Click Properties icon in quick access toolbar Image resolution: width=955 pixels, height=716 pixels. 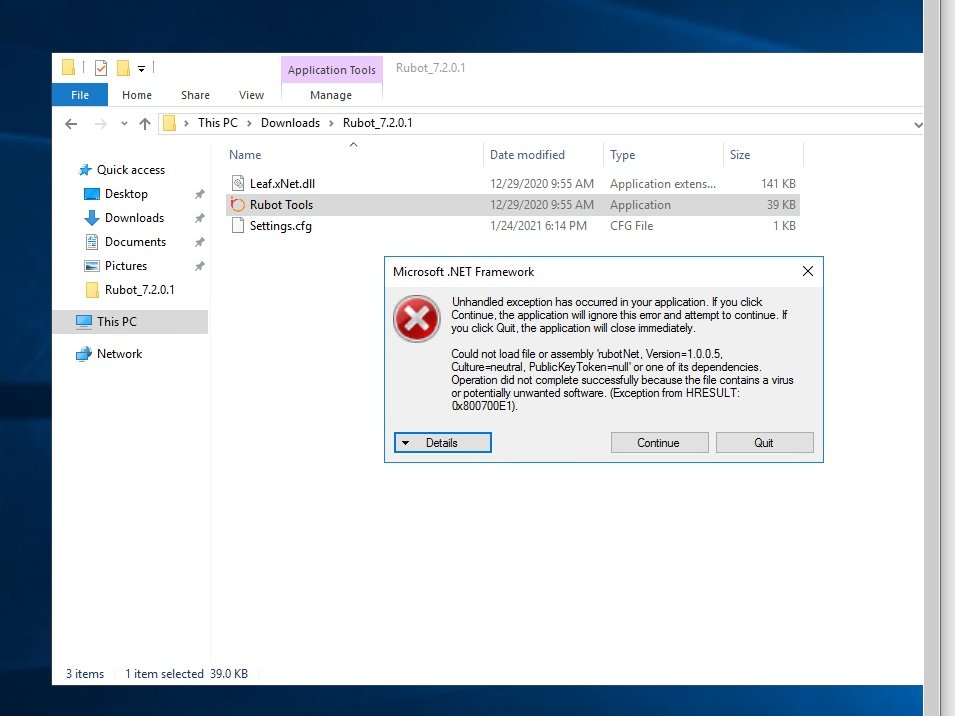pos(101,68)
